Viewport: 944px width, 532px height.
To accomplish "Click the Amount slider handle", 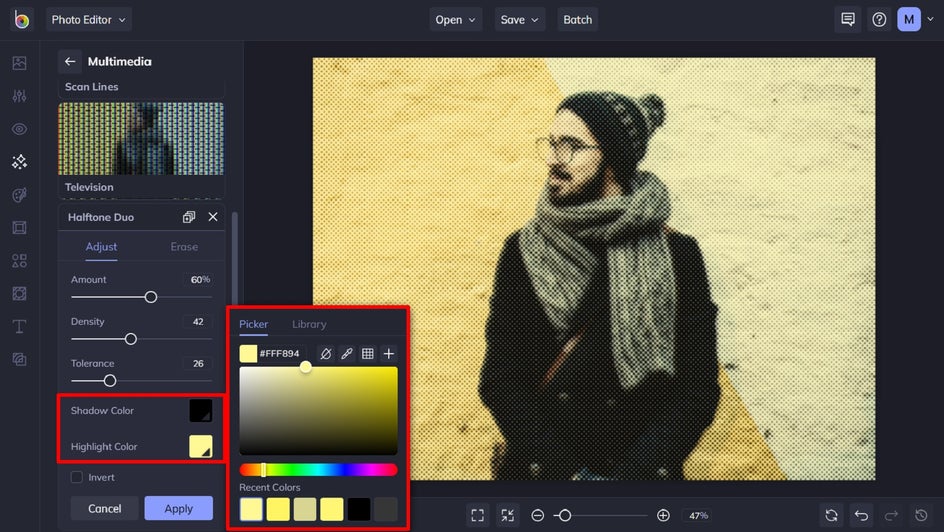I will point(151,297).
